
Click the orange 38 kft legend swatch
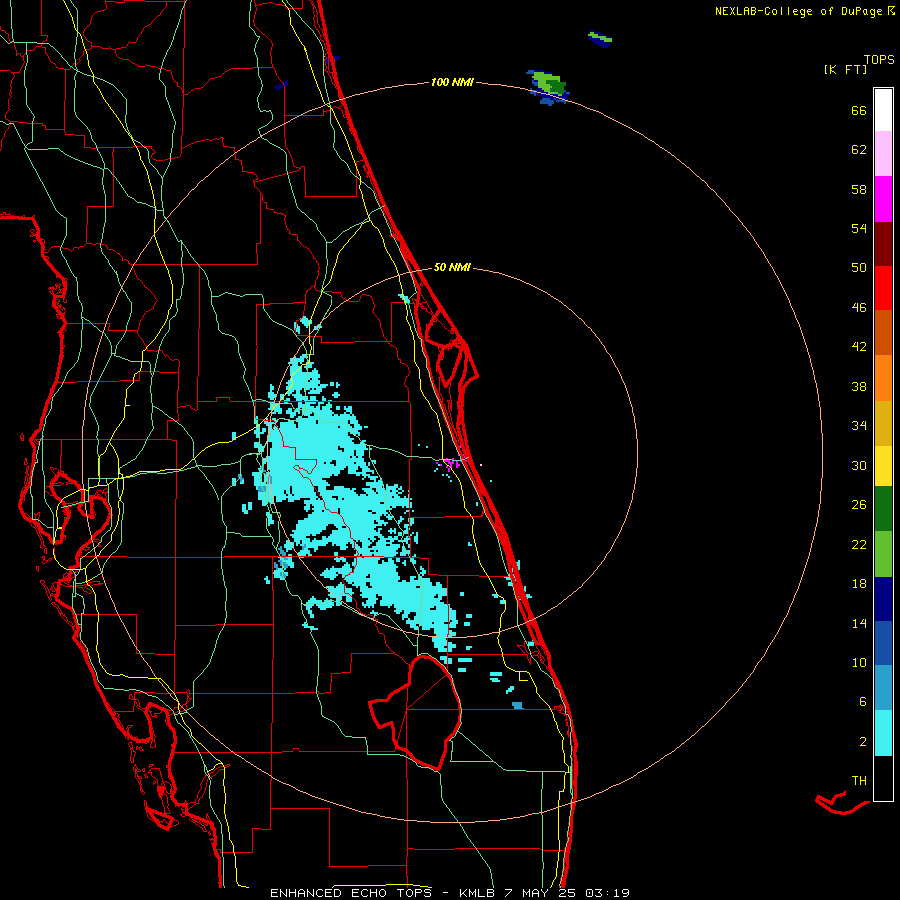tap(883, 378)
